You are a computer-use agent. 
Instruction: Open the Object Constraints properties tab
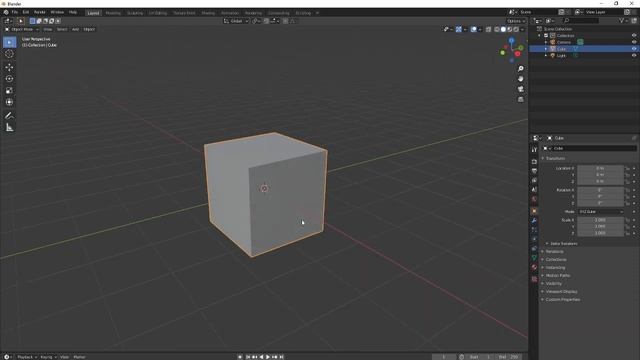(534, 249)
